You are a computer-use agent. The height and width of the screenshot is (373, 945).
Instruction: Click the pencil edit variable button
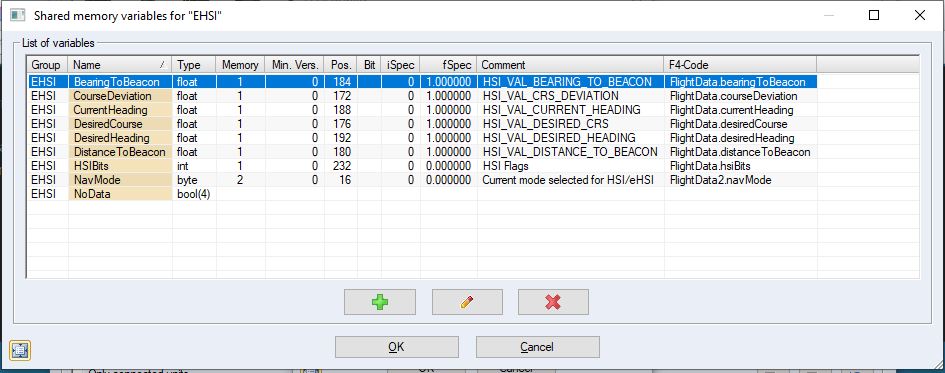[x=467, y=302]
